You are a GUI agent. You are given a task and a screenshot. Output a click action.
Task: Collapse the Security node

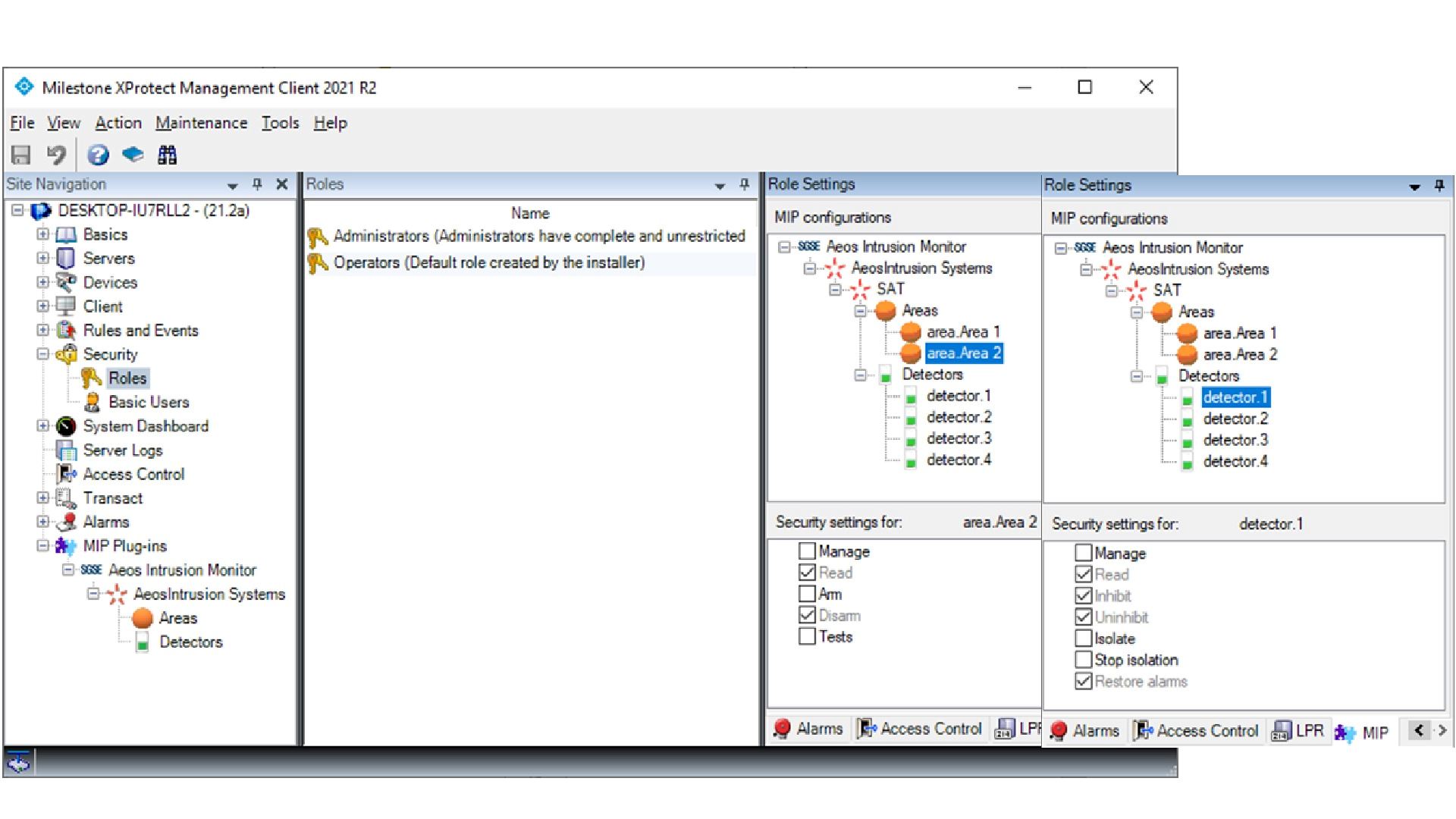[x=43, y=354]
